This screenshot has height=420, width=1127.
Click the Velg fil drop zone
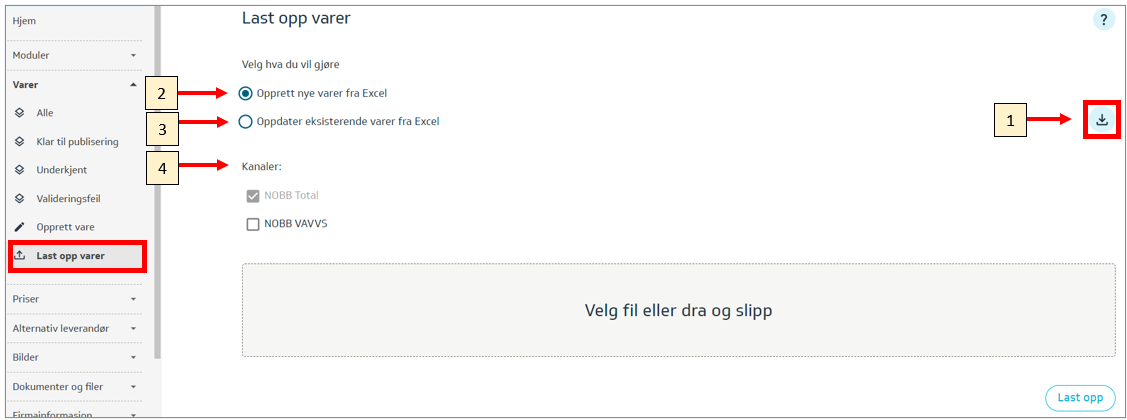pos(678,310)
